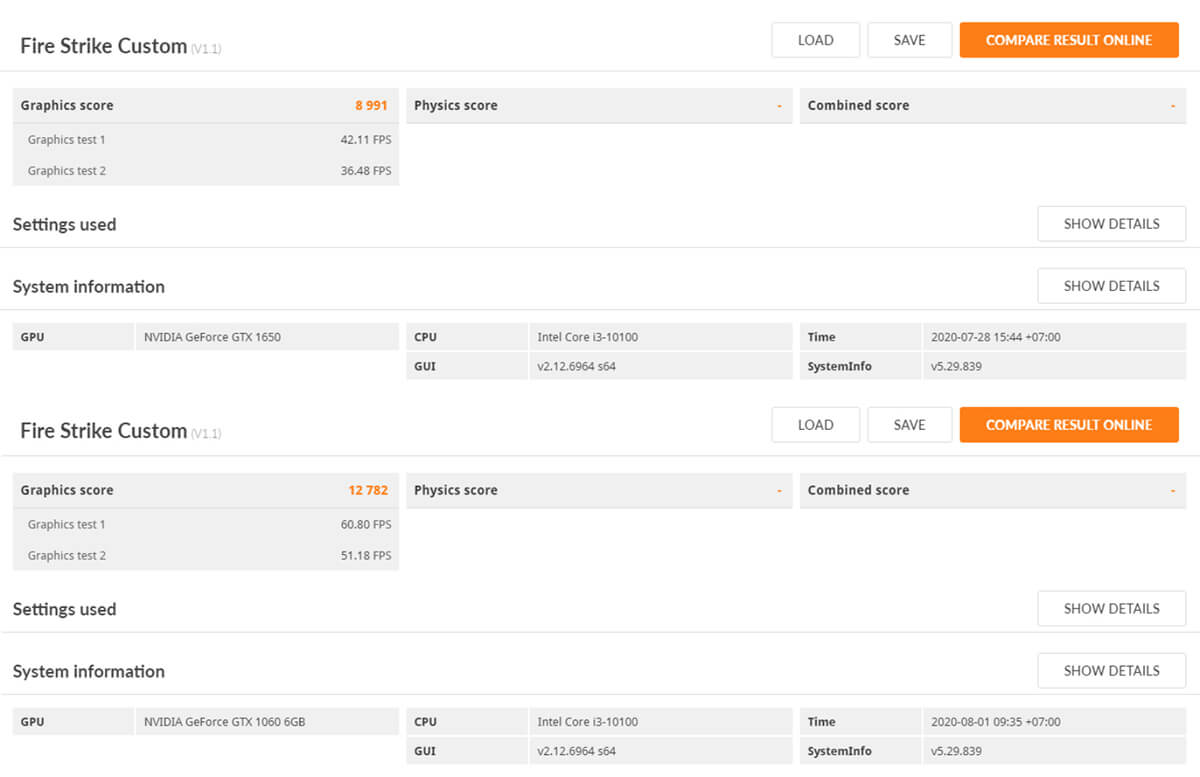Click the 2020-08-01 09:35 time value

tap(995, 722)
